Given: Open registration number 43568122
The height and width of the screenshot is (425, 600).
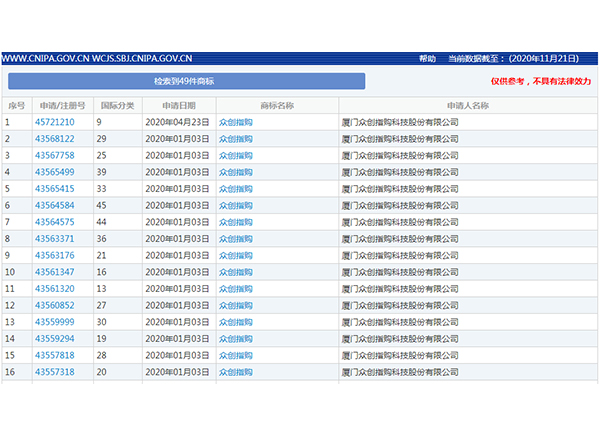Looking at the screenshot, I should click(x=55, y=139).
